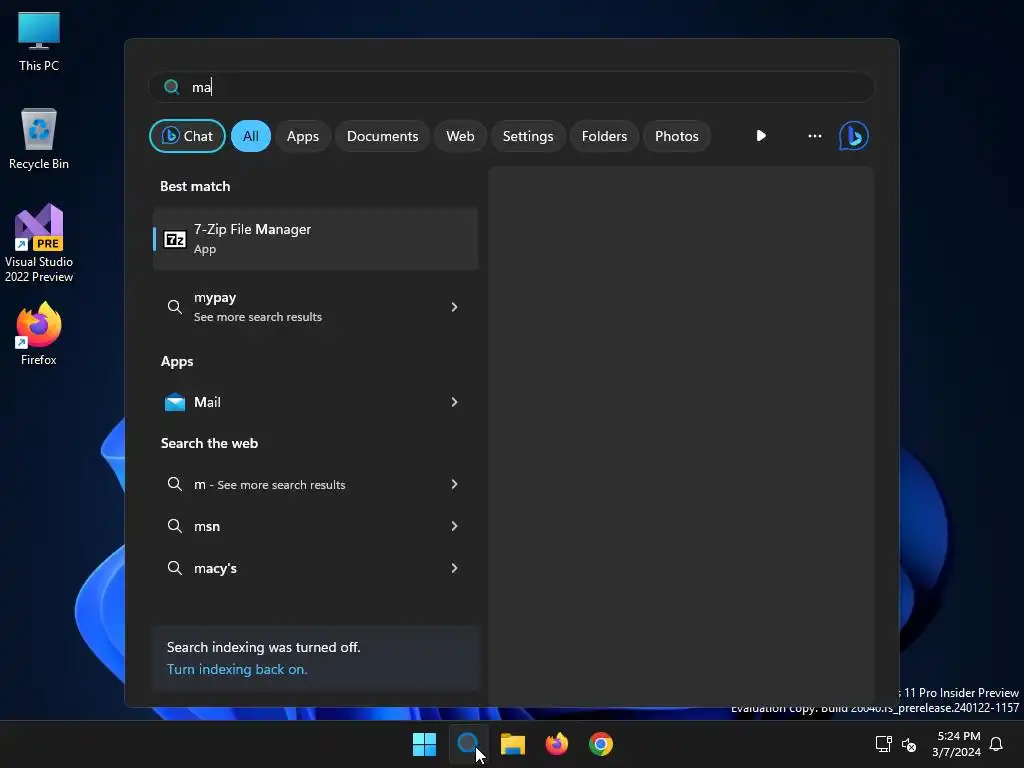Click the search box containing 'ma'
The width and height of the screenshot is (1024, 768).
(511, 87)
